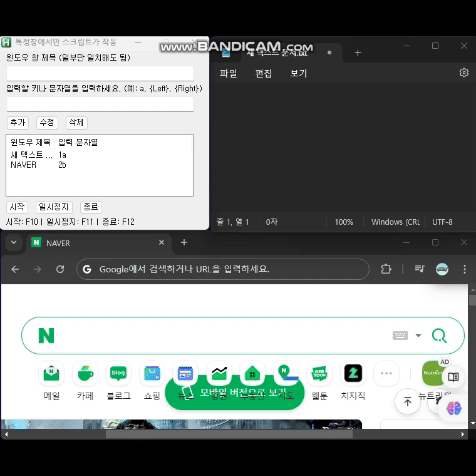The image size is (476, 476).
Task: Click the line and column indicator in Notepad
Action: (x=233, y=222)
